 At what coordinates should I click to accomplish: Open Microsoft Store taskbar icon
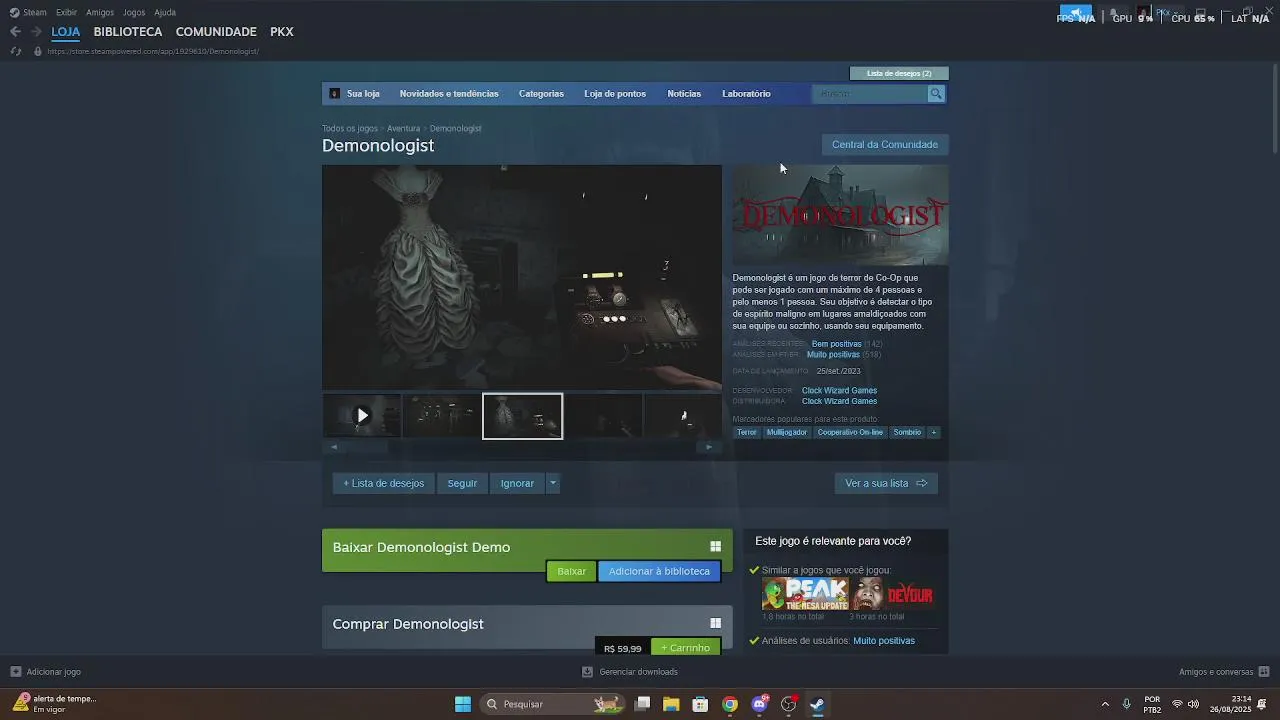pyautogui.click(x=700, y=704)
